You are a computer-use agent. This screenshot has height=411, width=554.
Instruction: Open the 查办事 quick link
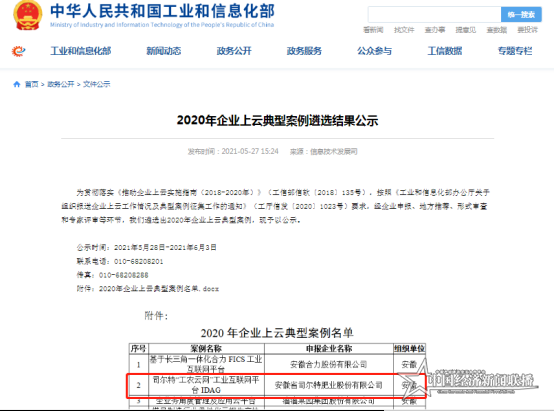435,30
